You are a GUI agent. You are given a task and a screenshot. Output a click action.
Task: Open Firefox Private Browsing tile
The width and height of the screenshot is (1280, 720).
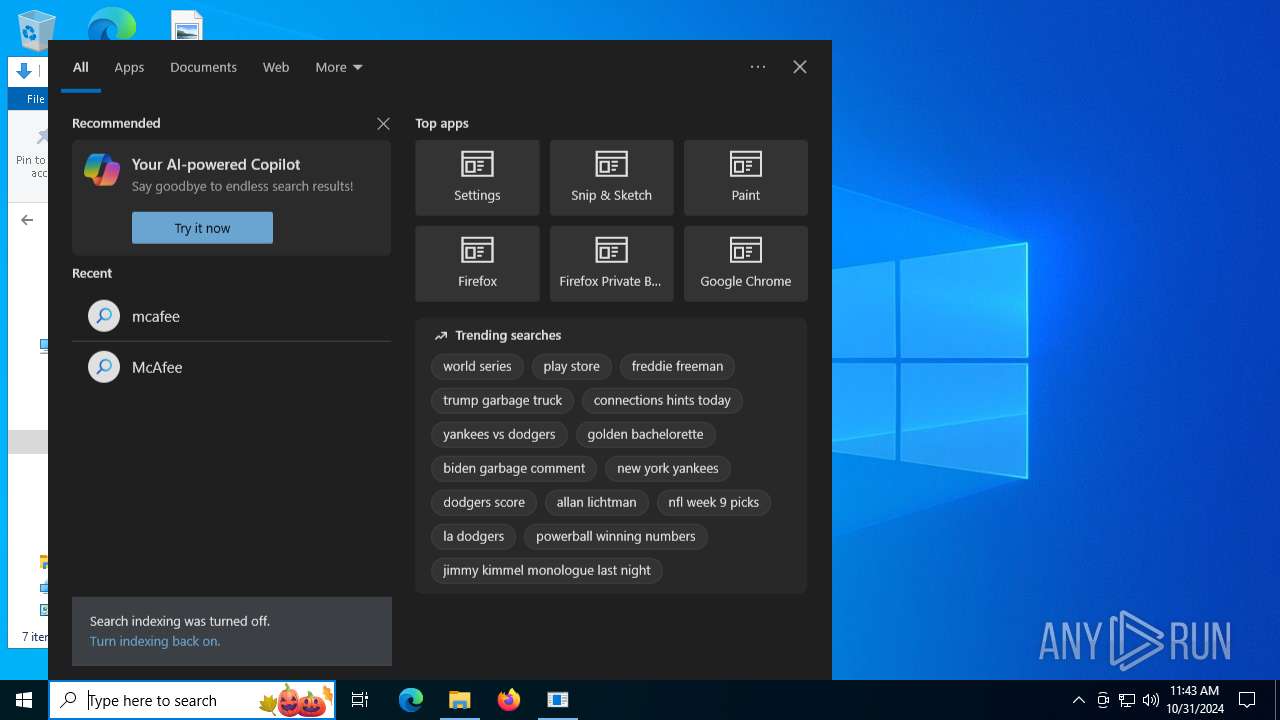coord(611,264)
